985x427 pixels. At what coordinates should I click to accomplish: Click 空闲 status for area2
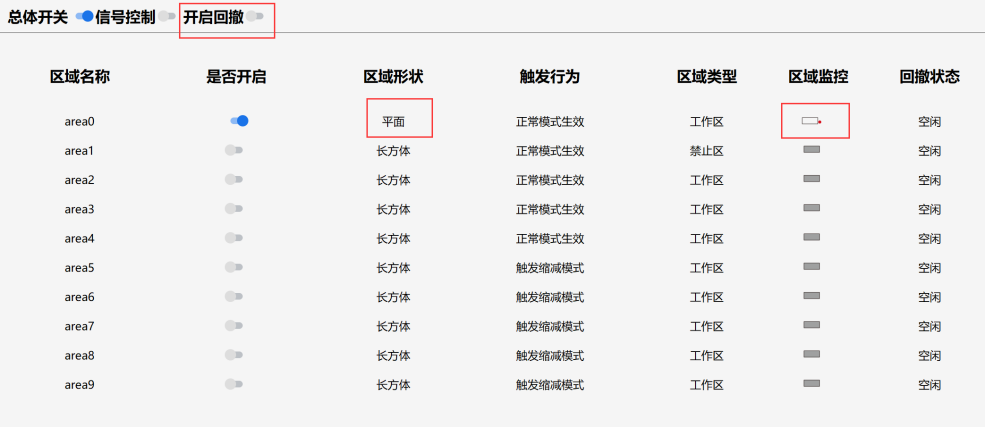tap(930, 180)
